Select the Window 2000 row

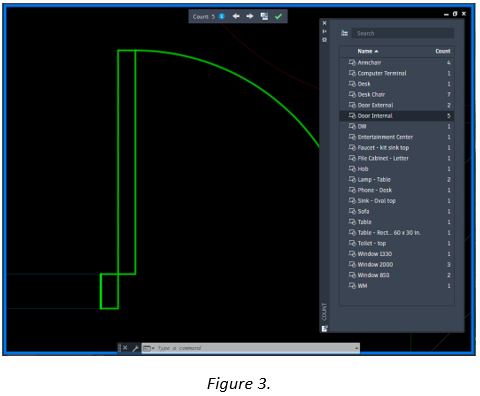pyautogui.click(x=397, y=264)
